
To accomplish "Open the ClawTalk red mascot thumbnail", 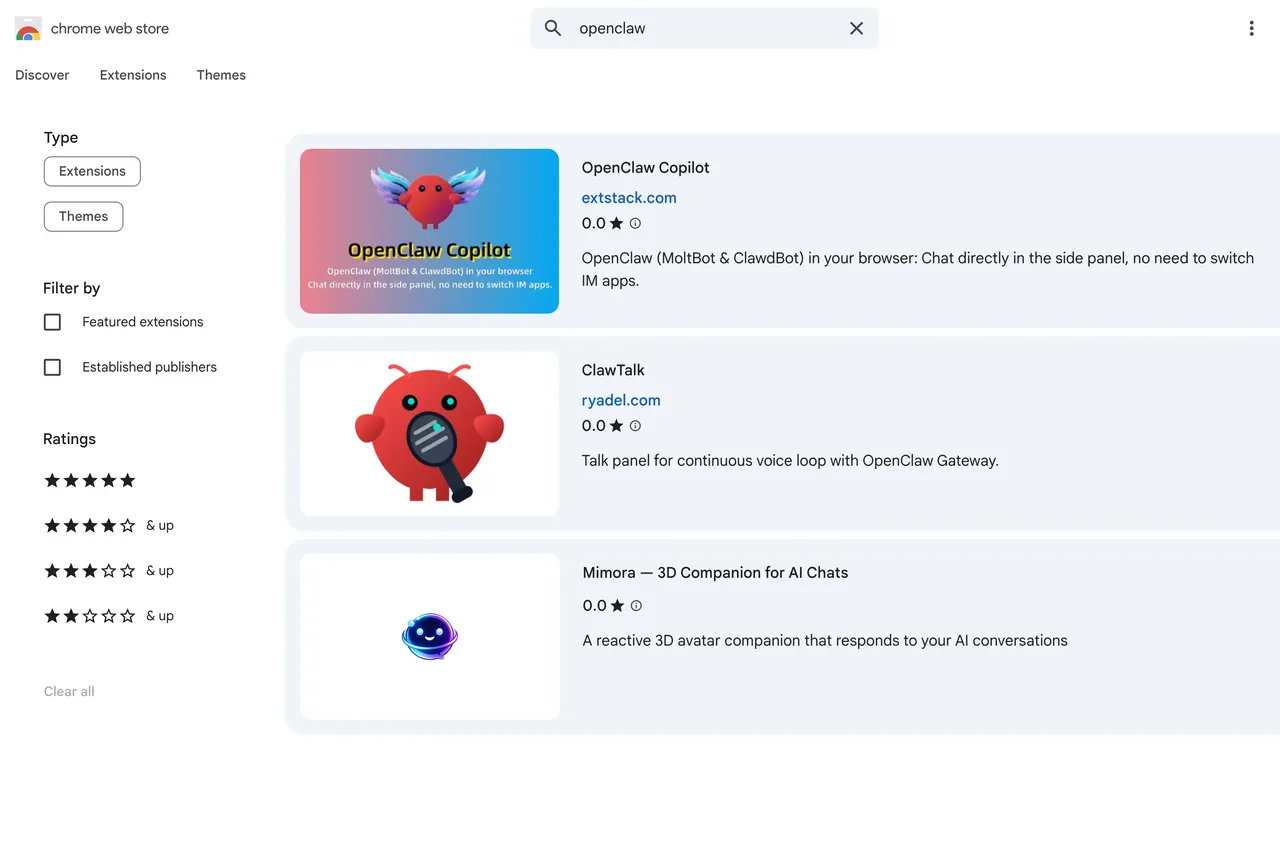I will [430, 434].
